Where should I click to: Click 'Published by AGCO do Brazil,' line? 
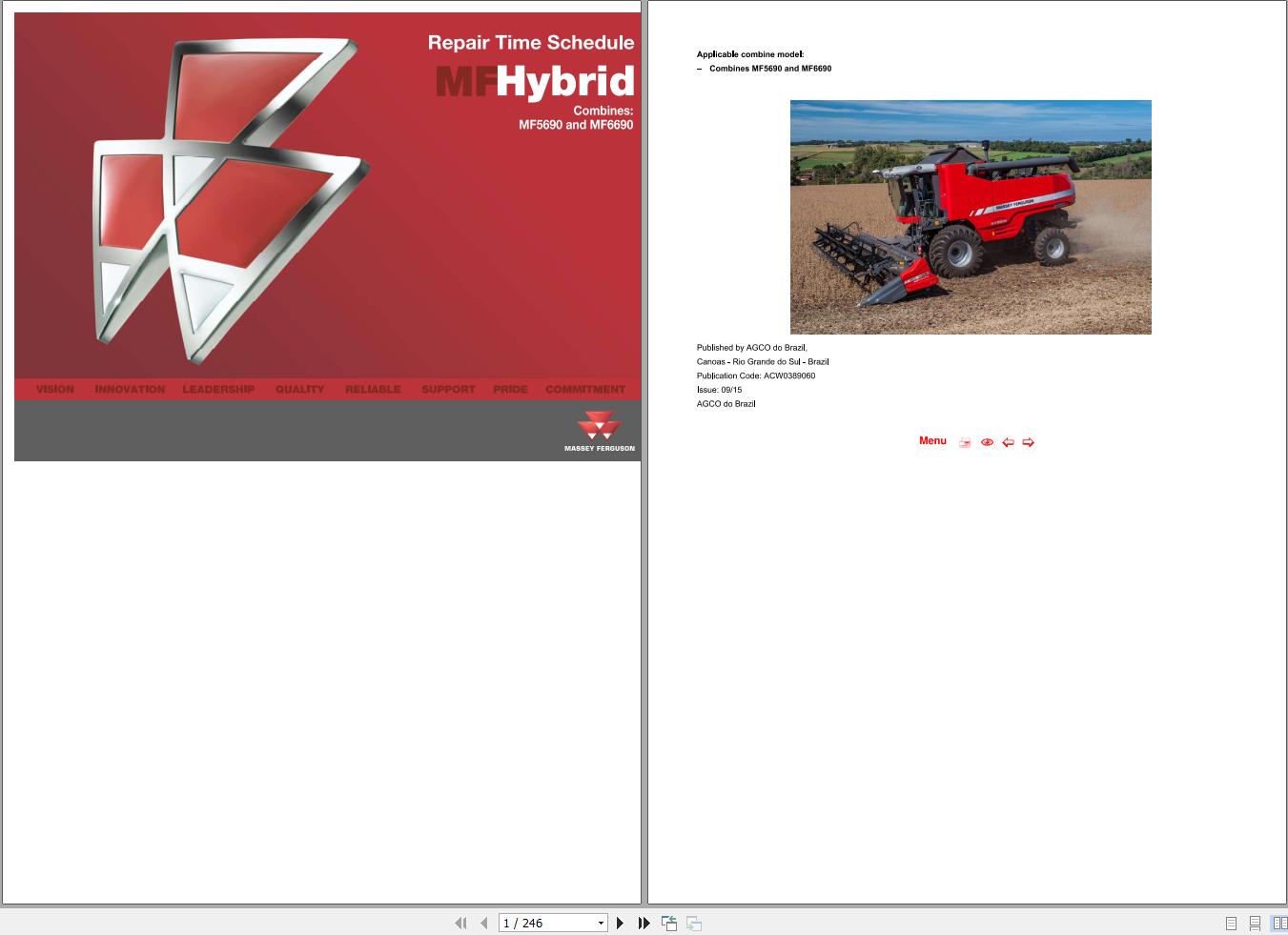(752, 348)
